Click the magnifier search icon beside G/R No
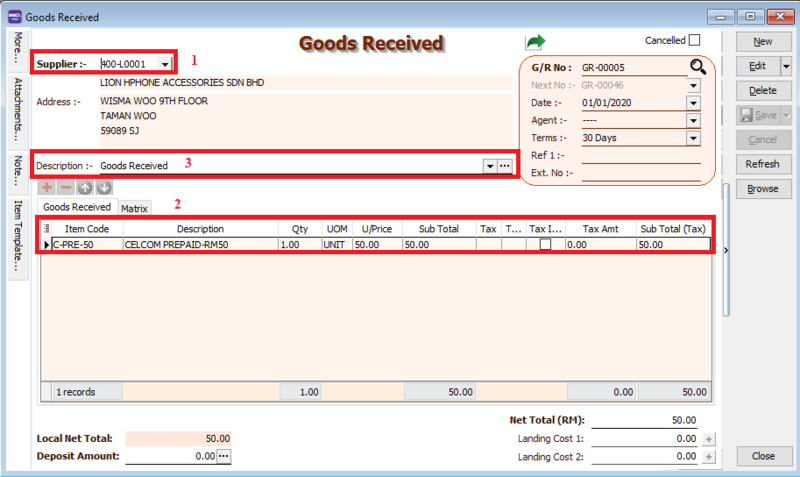The height and width of the screenshot is (477, 800). click(x=697, y=67)
